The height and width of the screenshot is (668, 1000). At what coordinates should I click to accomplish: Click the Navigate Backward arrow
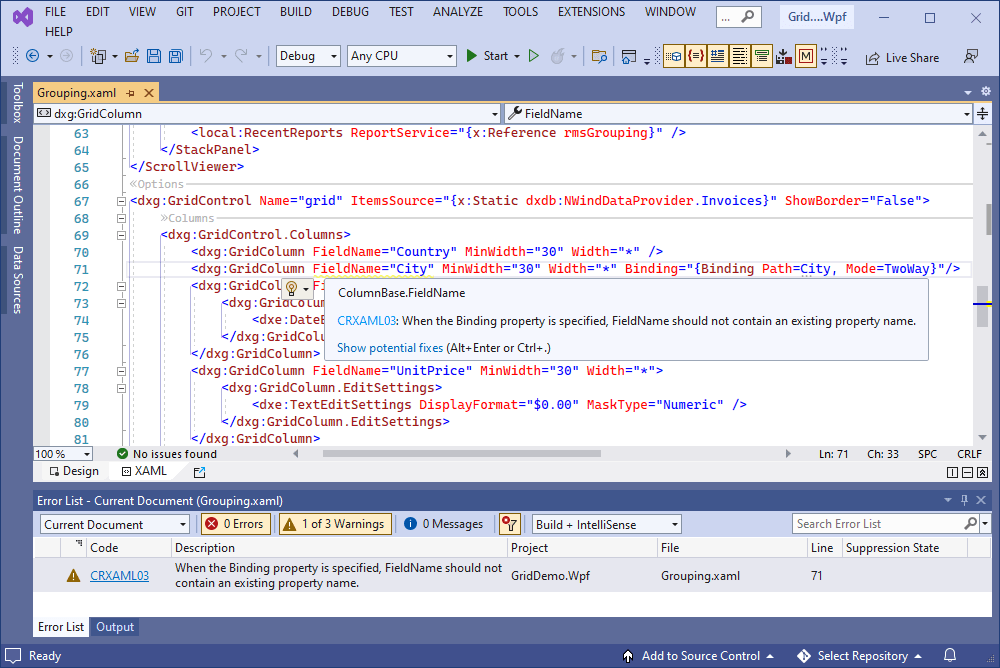(34, 56)
